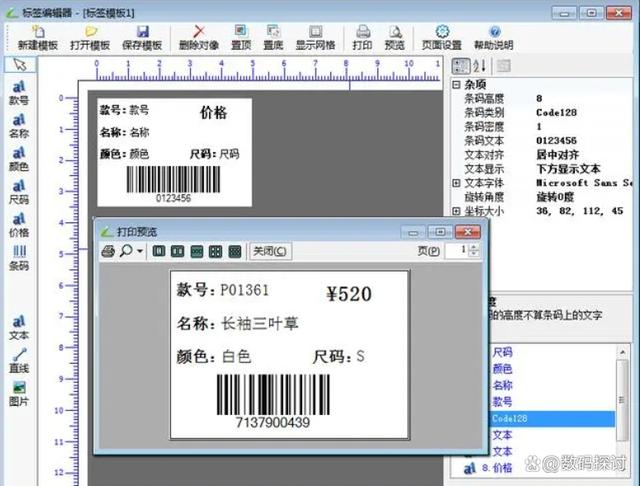Click the 新建模板 new template icon

[38, 38]
